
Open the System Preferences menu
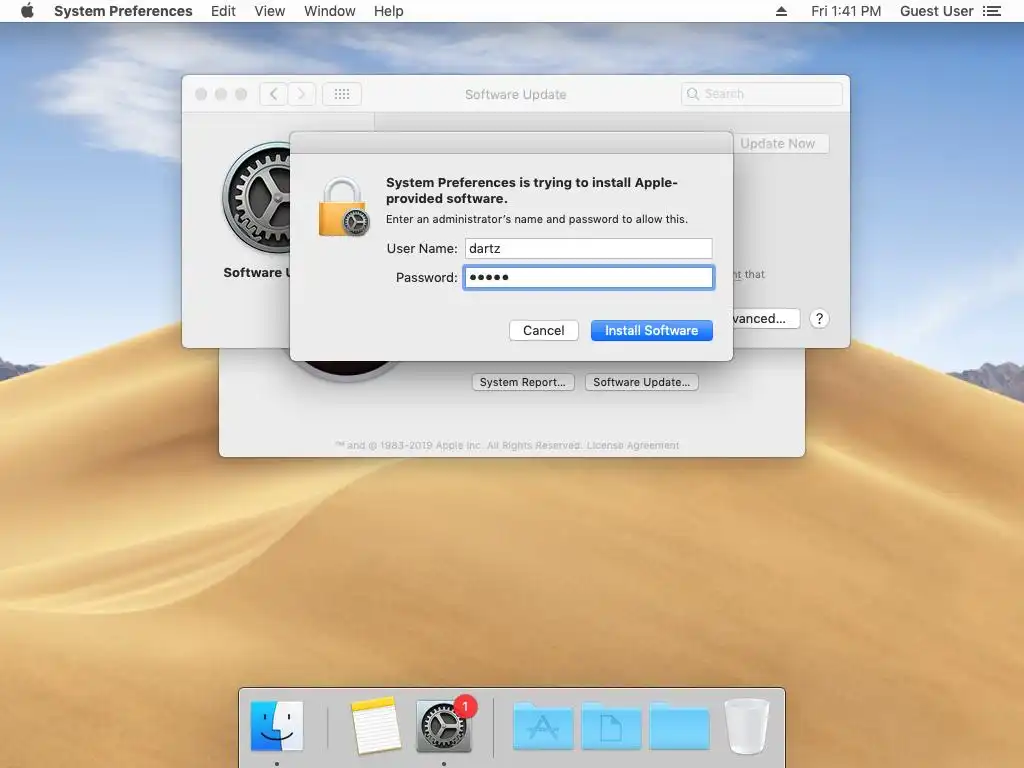[x=123, y=11]
